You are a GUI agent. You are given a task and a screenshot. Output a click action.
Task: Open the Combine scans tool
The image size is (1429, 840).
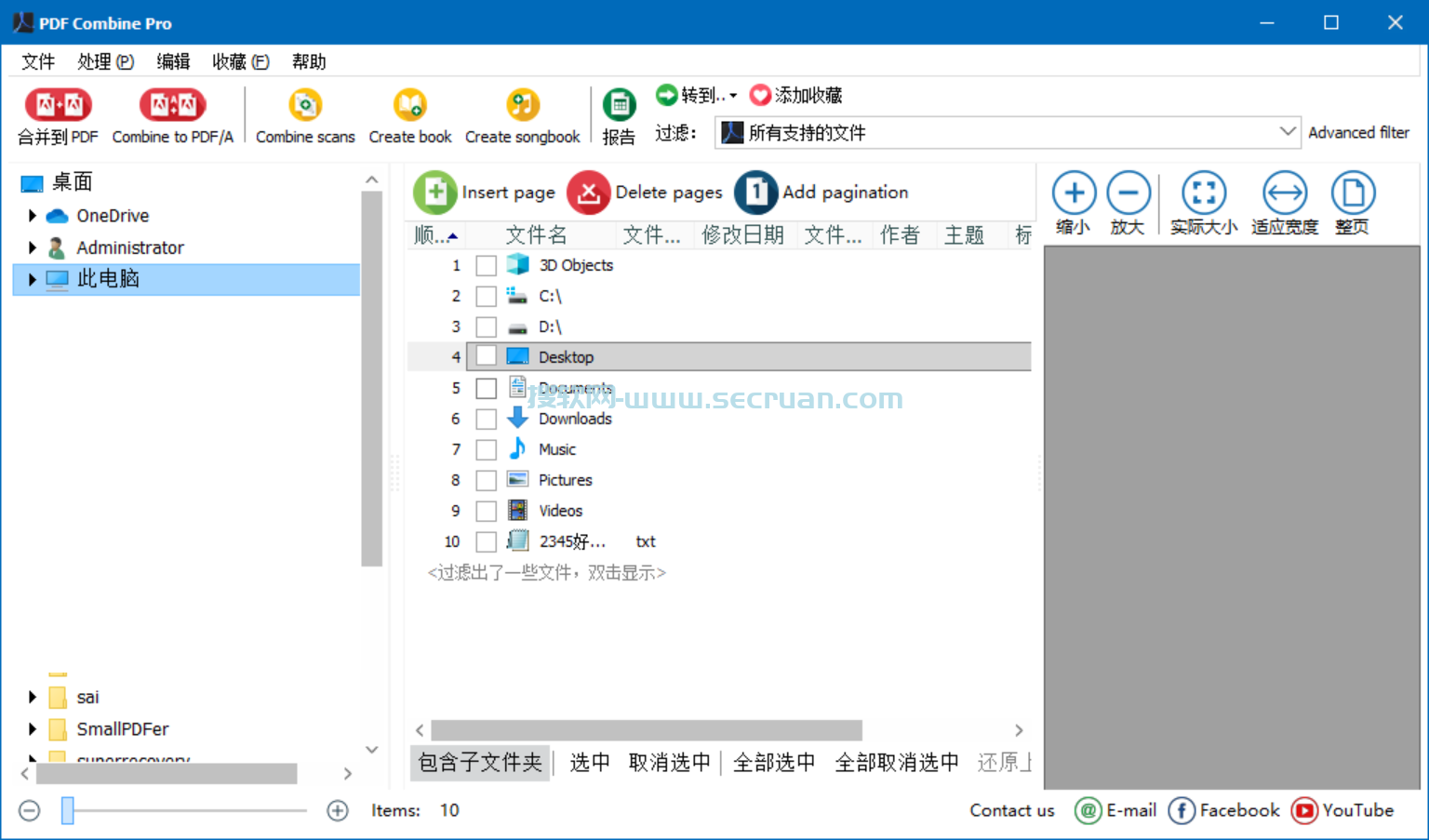click(305, 105)
